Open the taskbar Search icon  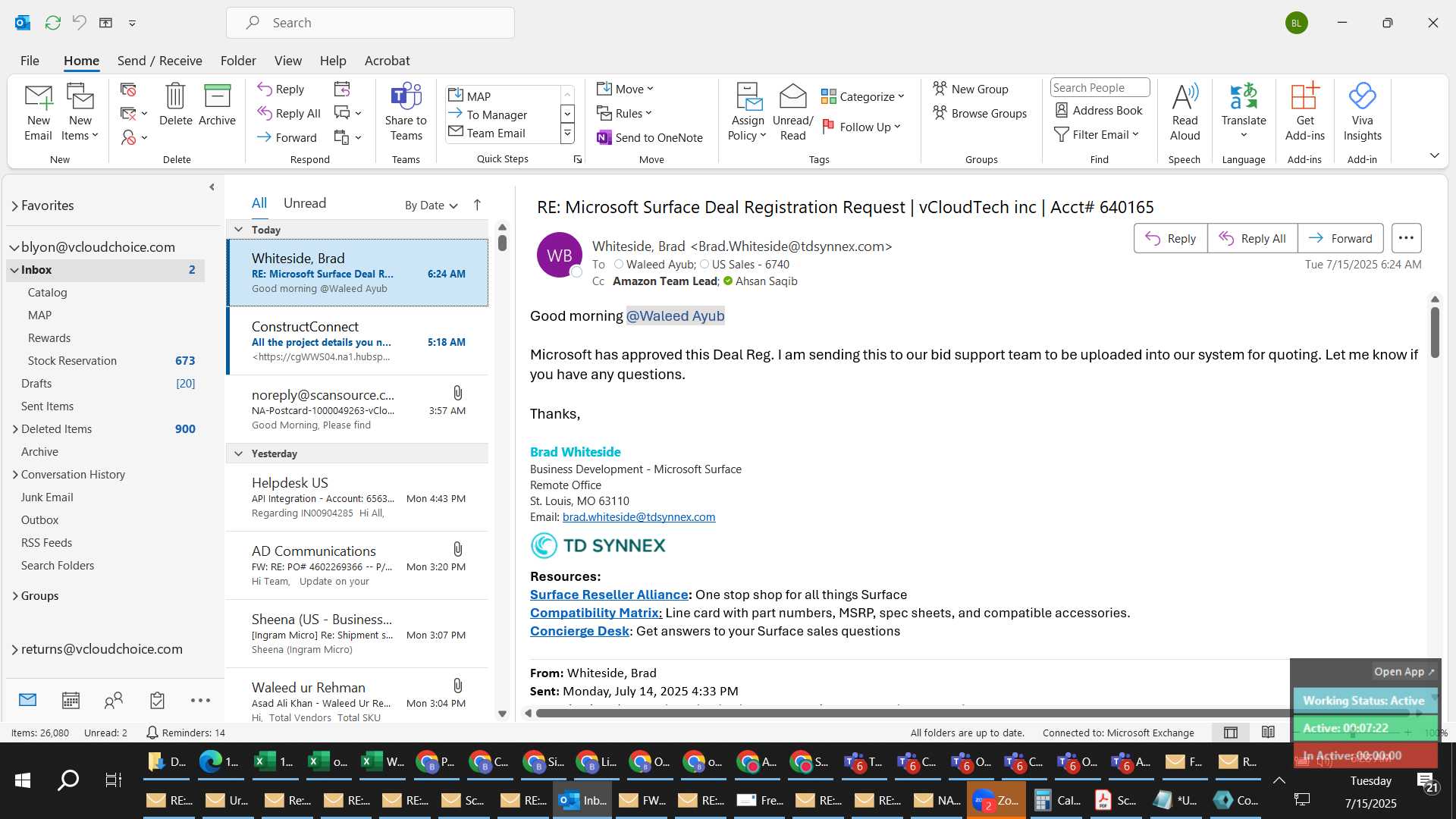pos(68,780)
